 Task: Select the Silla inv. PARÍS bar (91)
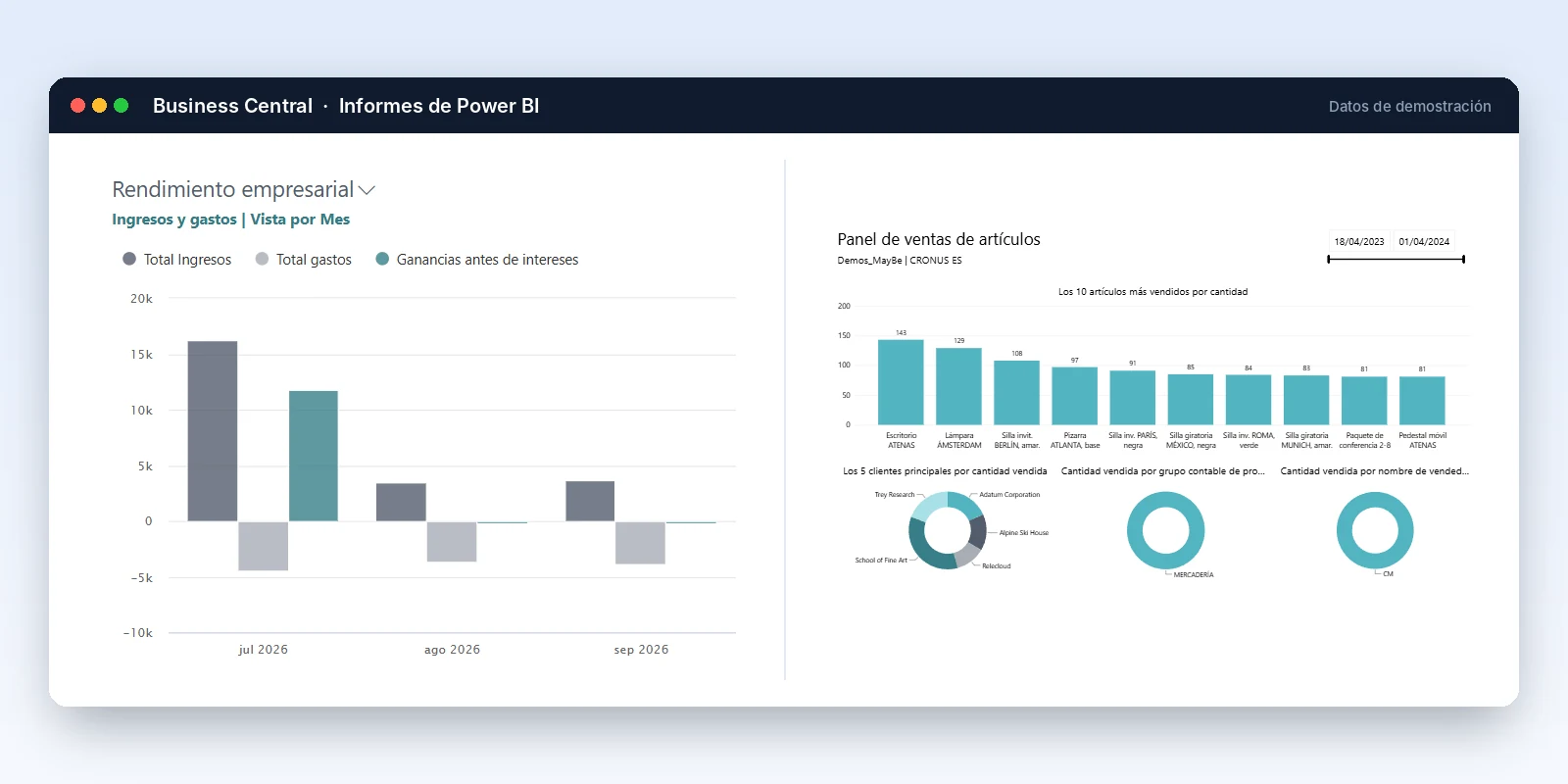(1132, 398)
